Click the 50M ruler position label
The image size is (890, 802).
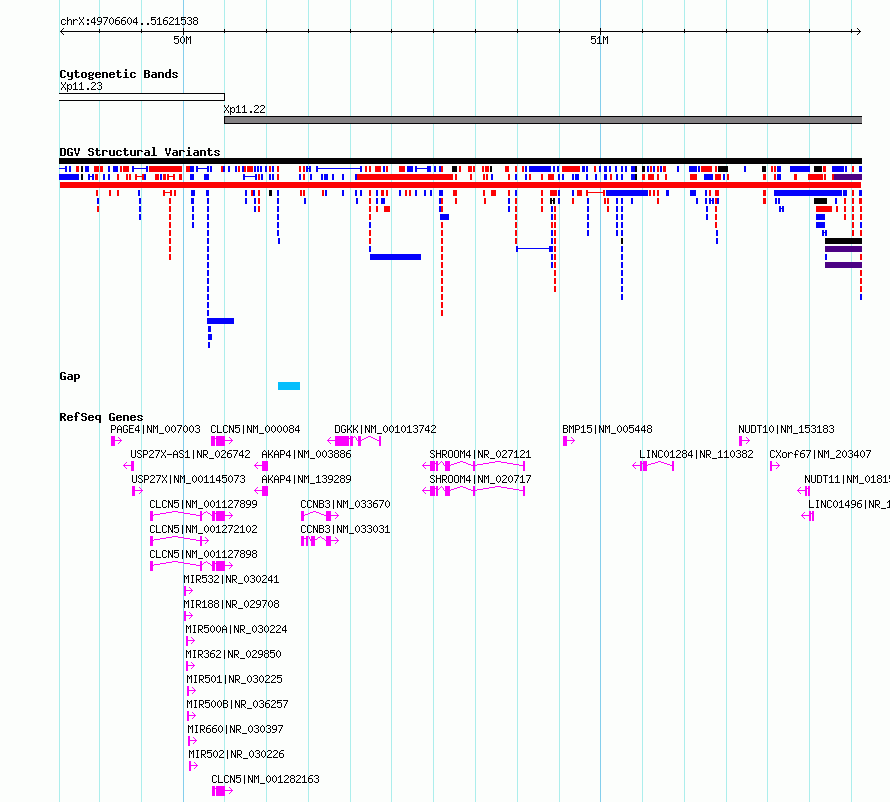click(x=182, y=40)
